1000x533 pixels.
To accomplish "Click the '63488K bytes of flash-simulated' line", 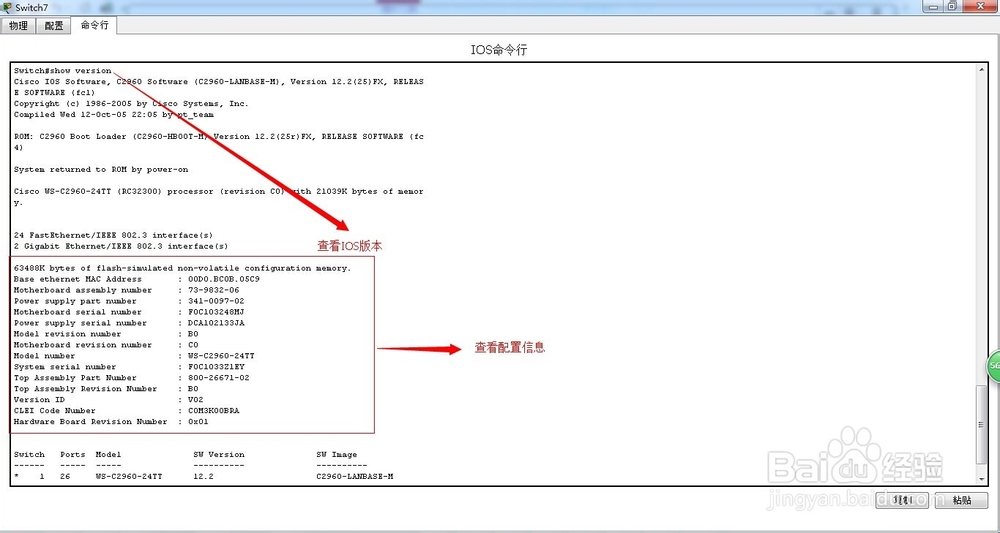I will 182,268.
